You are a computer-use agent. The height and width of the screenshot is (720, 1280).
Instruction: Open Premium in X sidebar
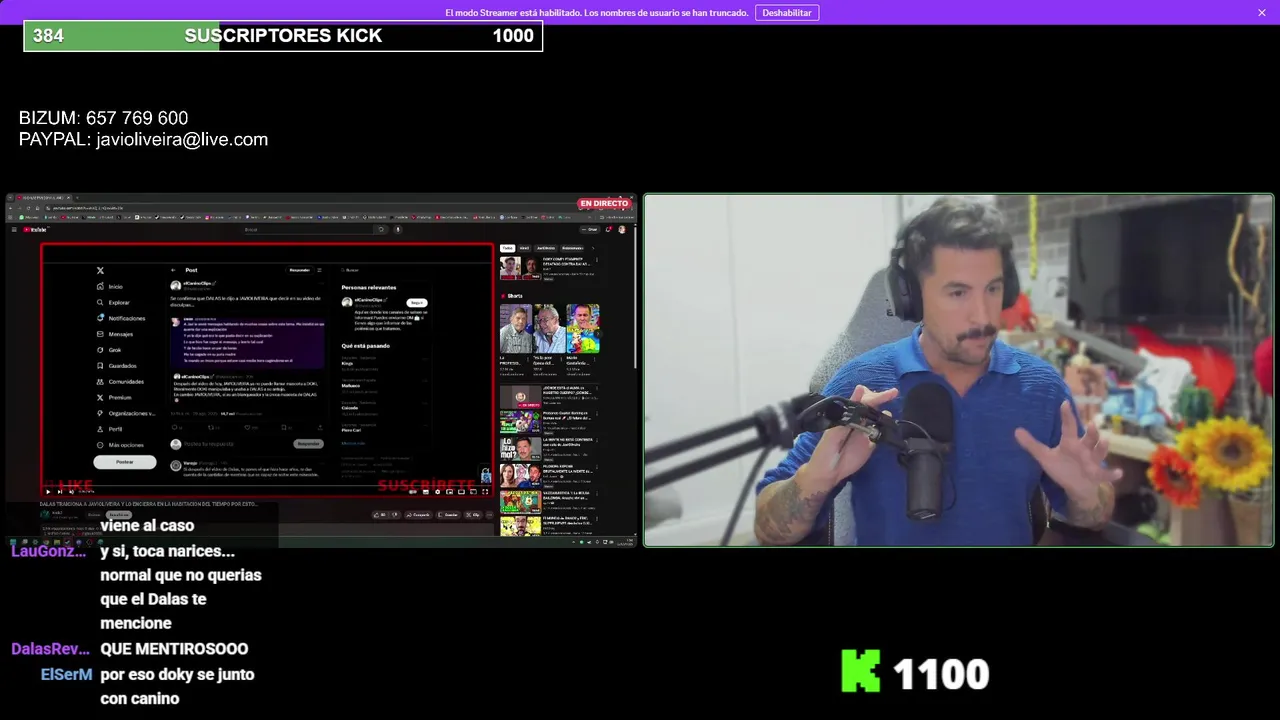point(114,397)
